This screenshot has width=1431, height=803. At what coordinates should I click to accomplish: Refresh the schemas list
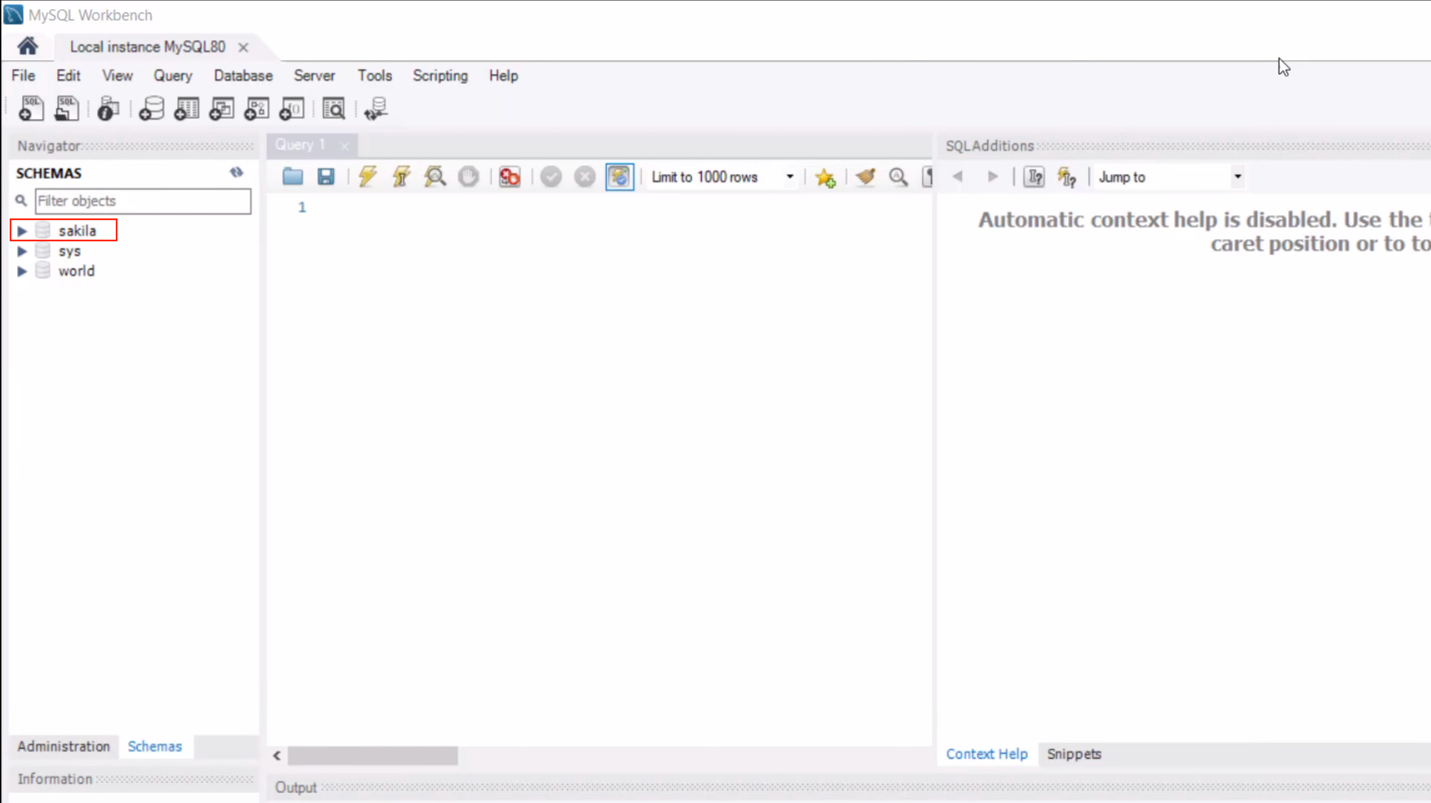click(237, 172)
